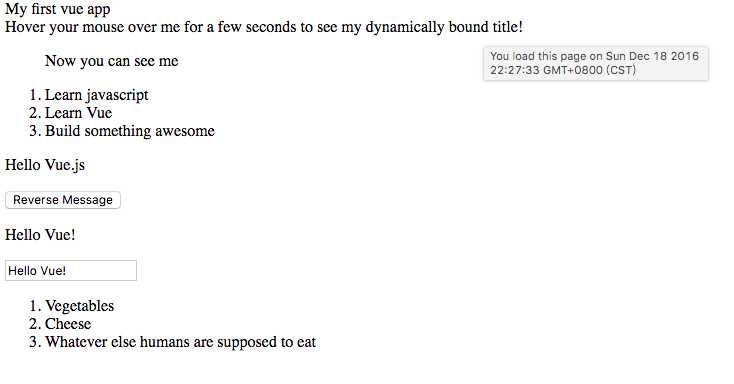This screenshot has height=384, width=734.
Task: Select the 'Cheese' list item
Action: (x=68, y=324)
